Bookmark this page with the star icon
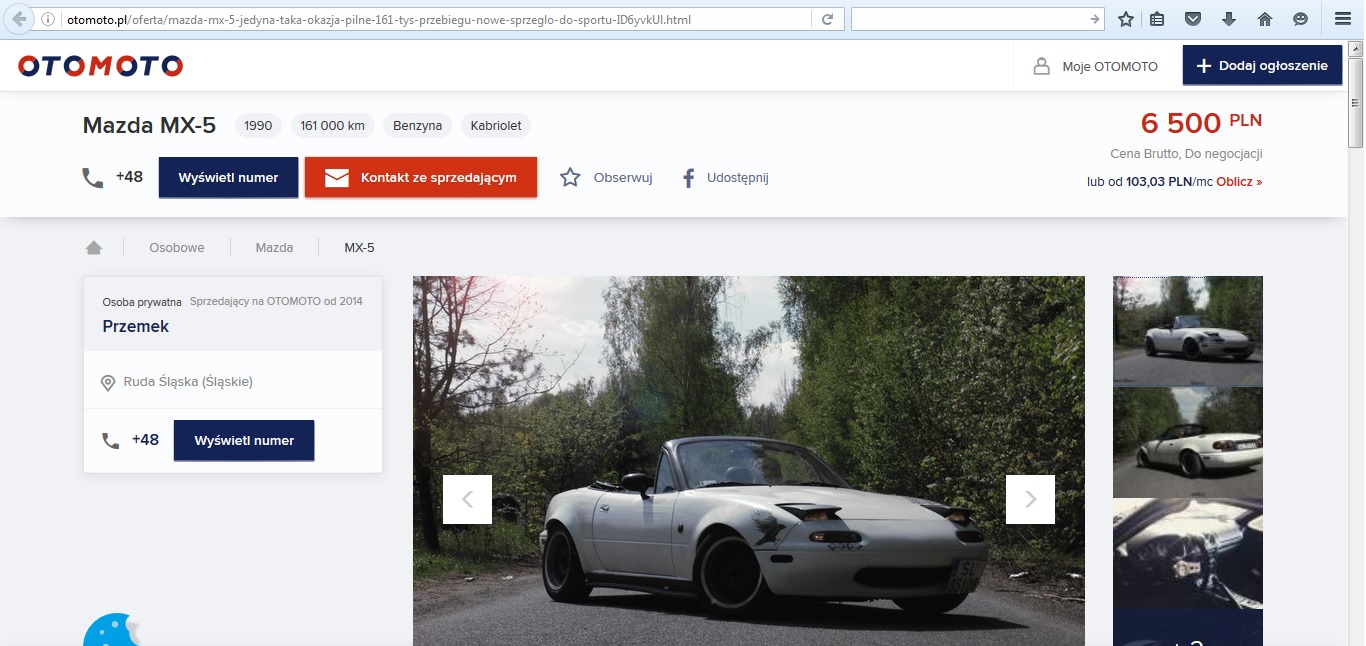1366x646 pixels. (1126, 19)
